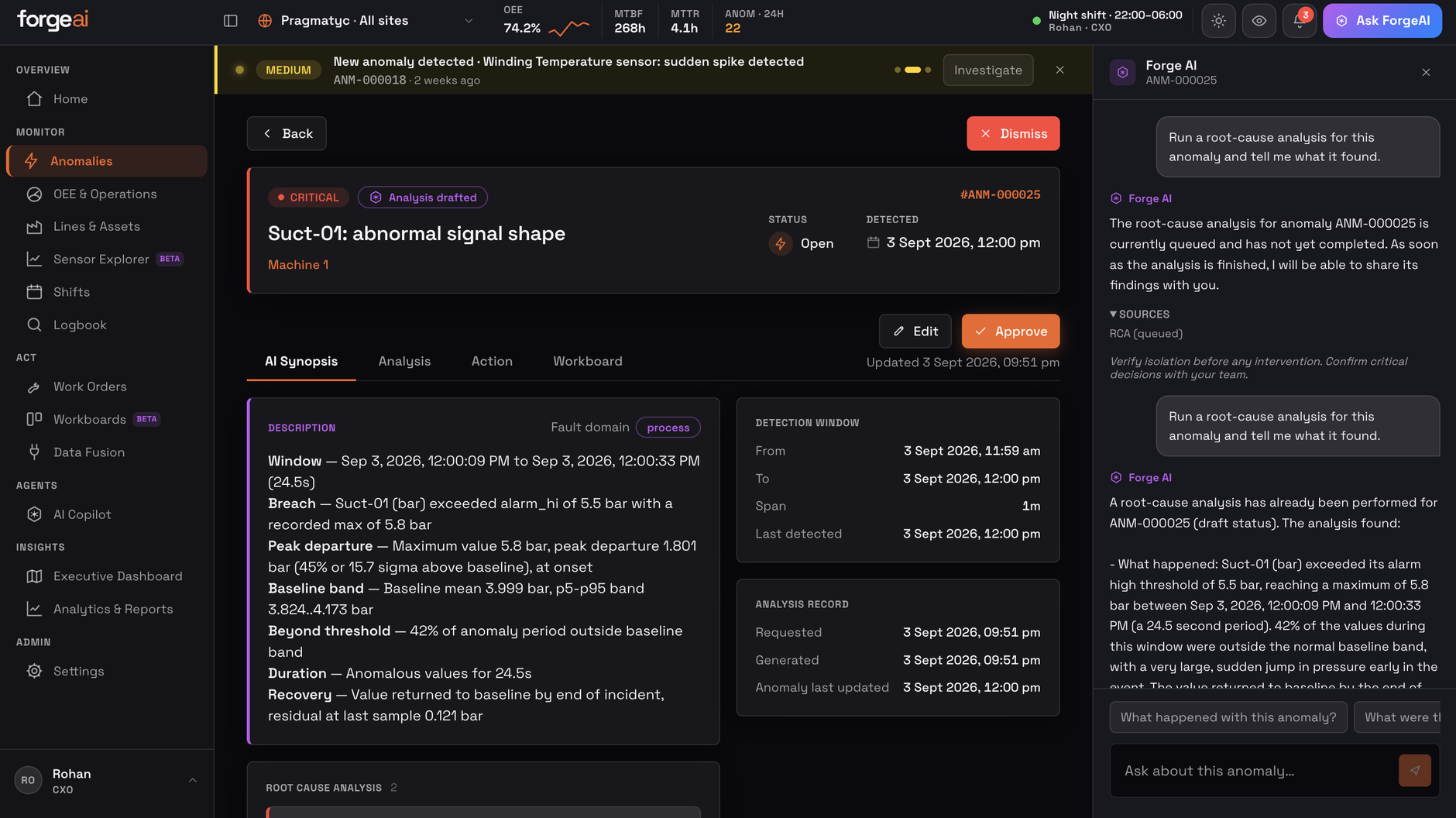
Task: Approve the drafted analysis
Action: coord(1011,332)
